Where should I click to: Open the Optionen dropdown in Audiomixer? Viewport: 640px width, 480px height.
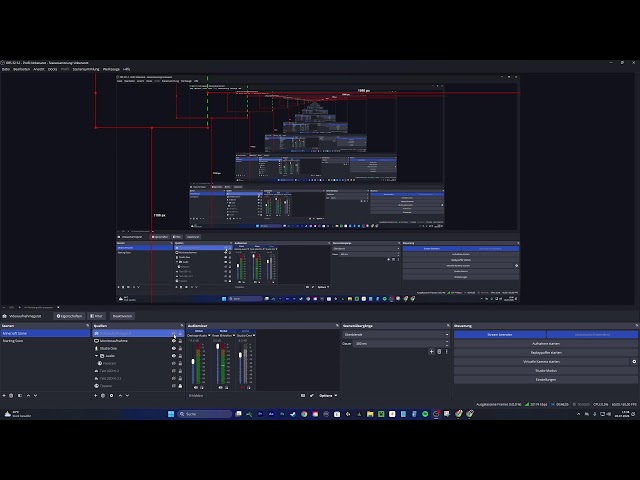coord(328,396)
